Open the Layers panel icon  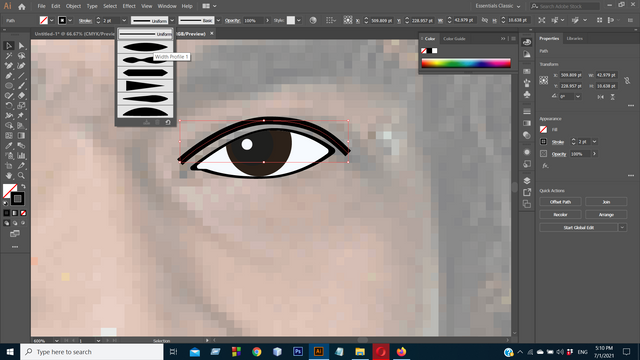pos(527,181)
